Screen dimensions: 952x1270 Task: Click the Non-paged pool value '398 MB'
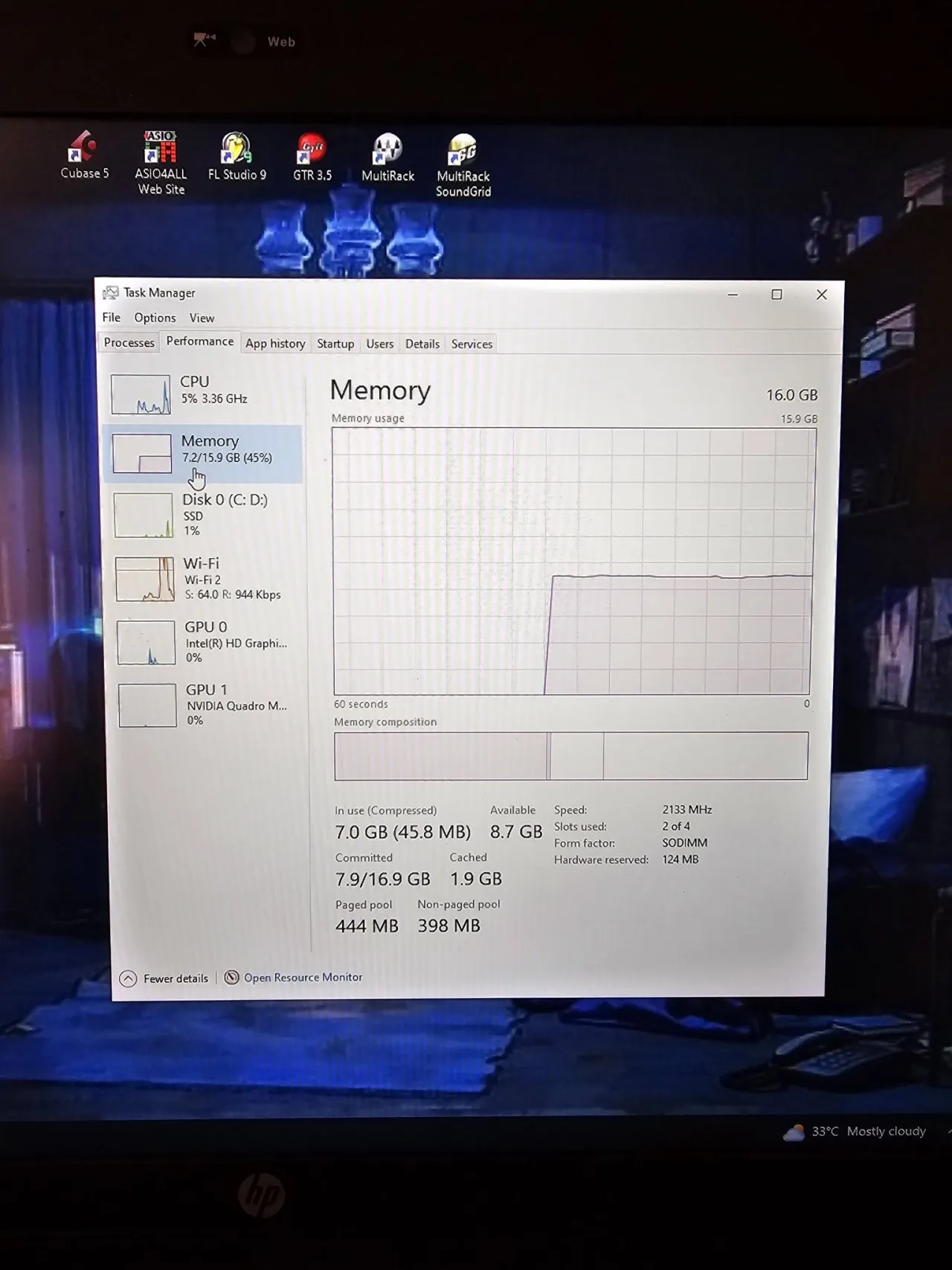coord(449,926)
